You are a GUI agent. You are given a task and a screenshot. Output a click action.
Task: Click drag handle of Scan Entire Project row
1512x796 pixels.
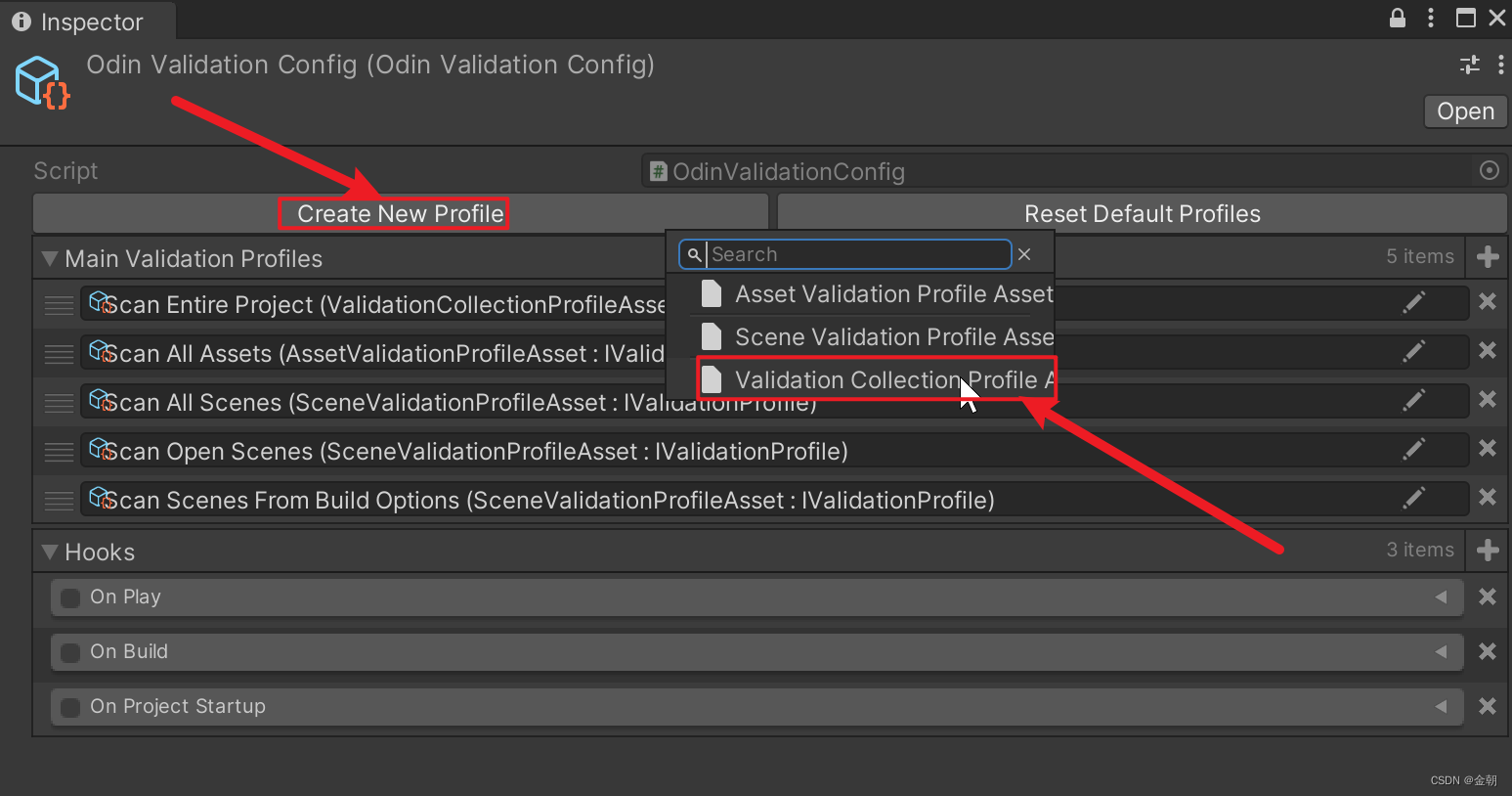pos(59,305)
